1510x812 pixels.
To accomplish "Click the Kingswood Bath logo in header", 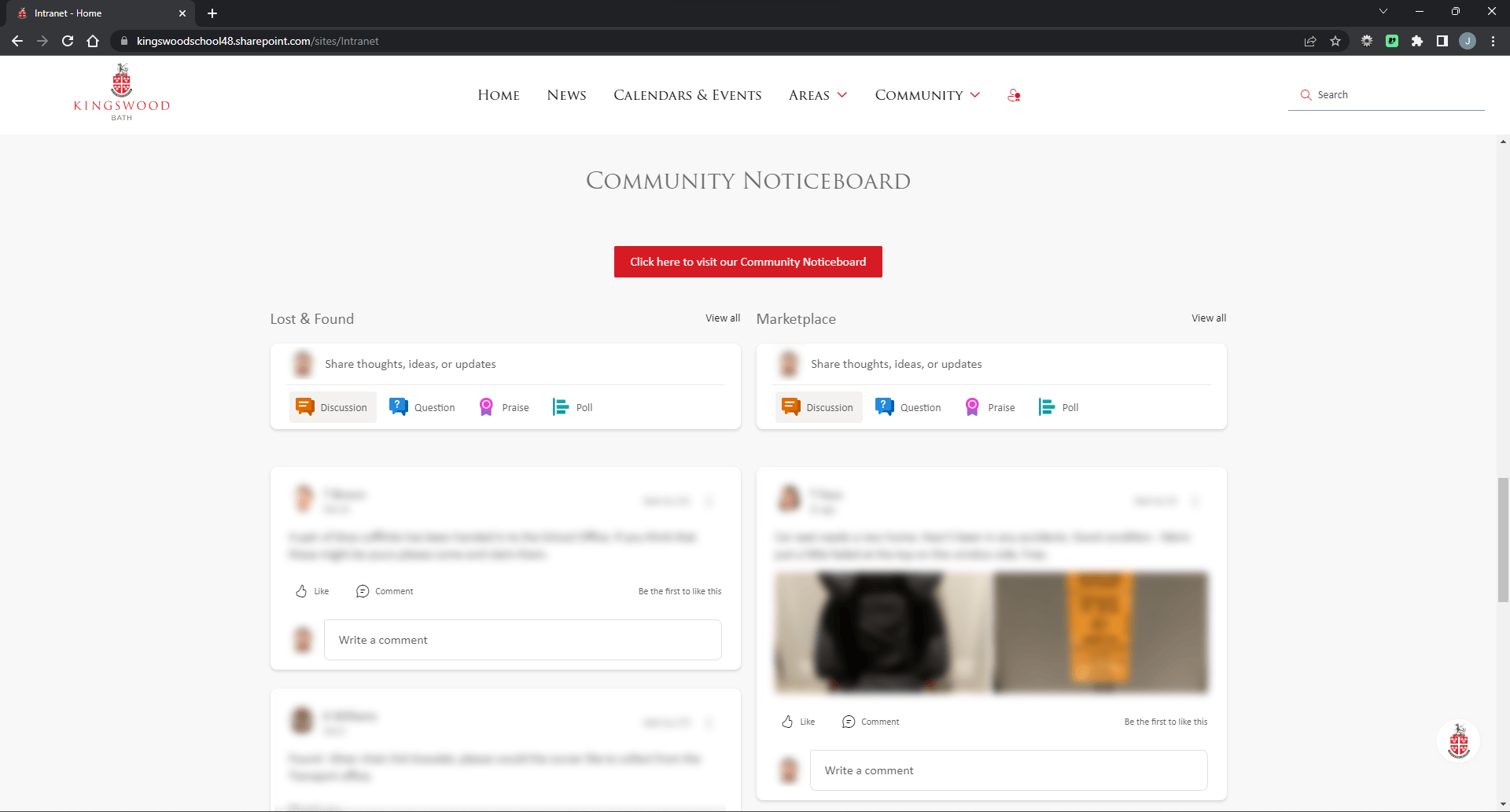I will [x=122, y=93].
